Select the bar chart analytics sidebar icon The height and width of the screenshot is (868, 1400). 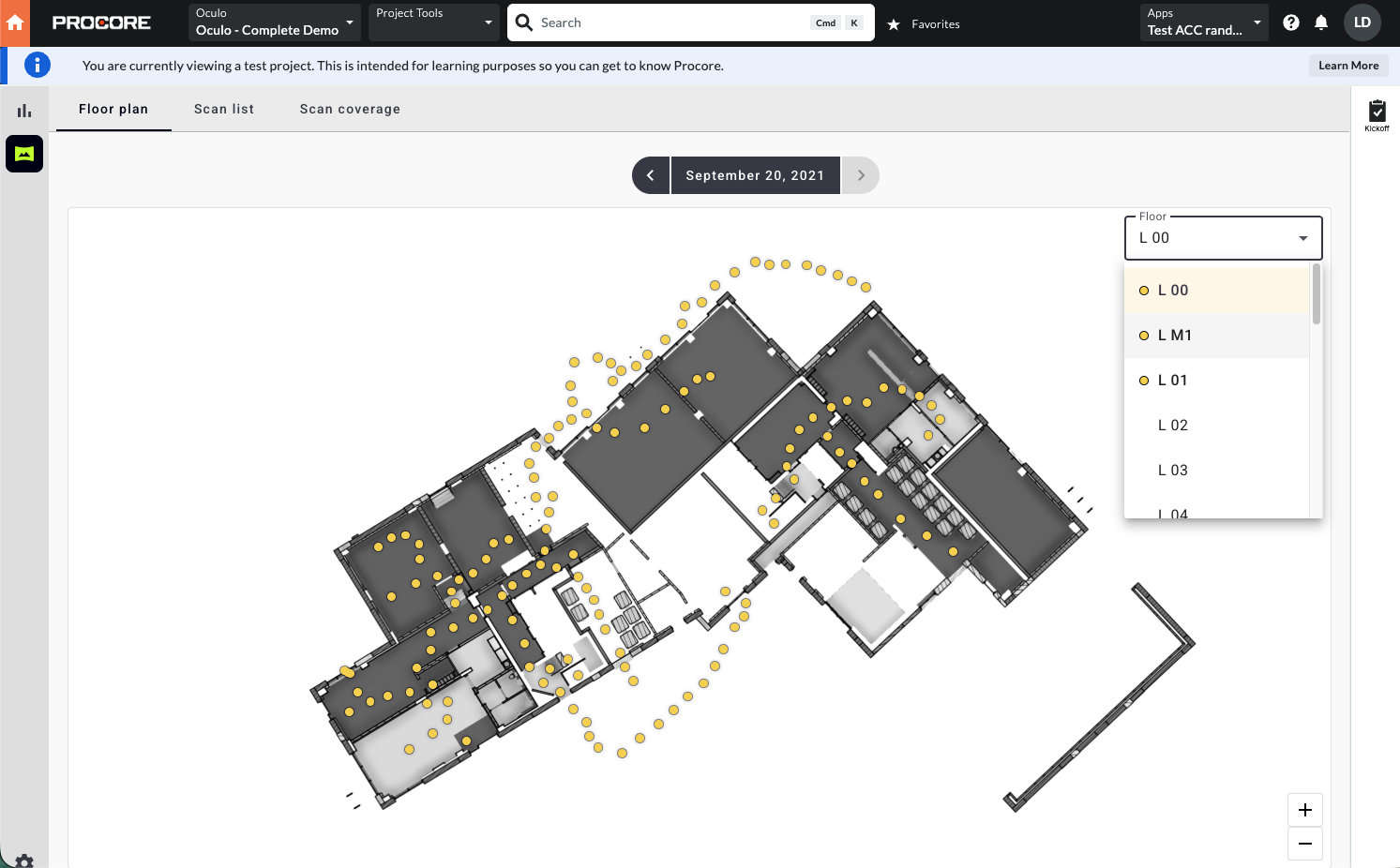24,111
